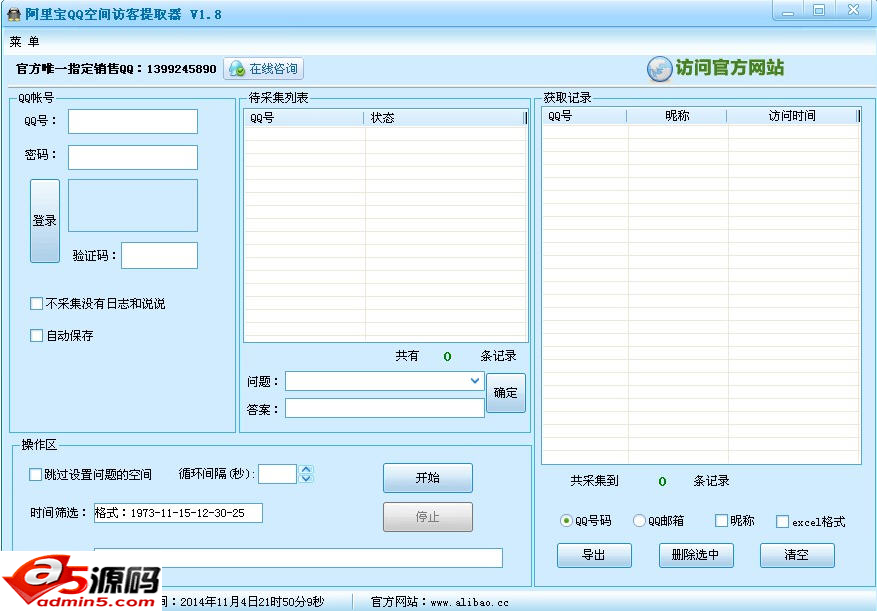Click the 导出 export button
The image size is (877, 611).
click(594, 555)
